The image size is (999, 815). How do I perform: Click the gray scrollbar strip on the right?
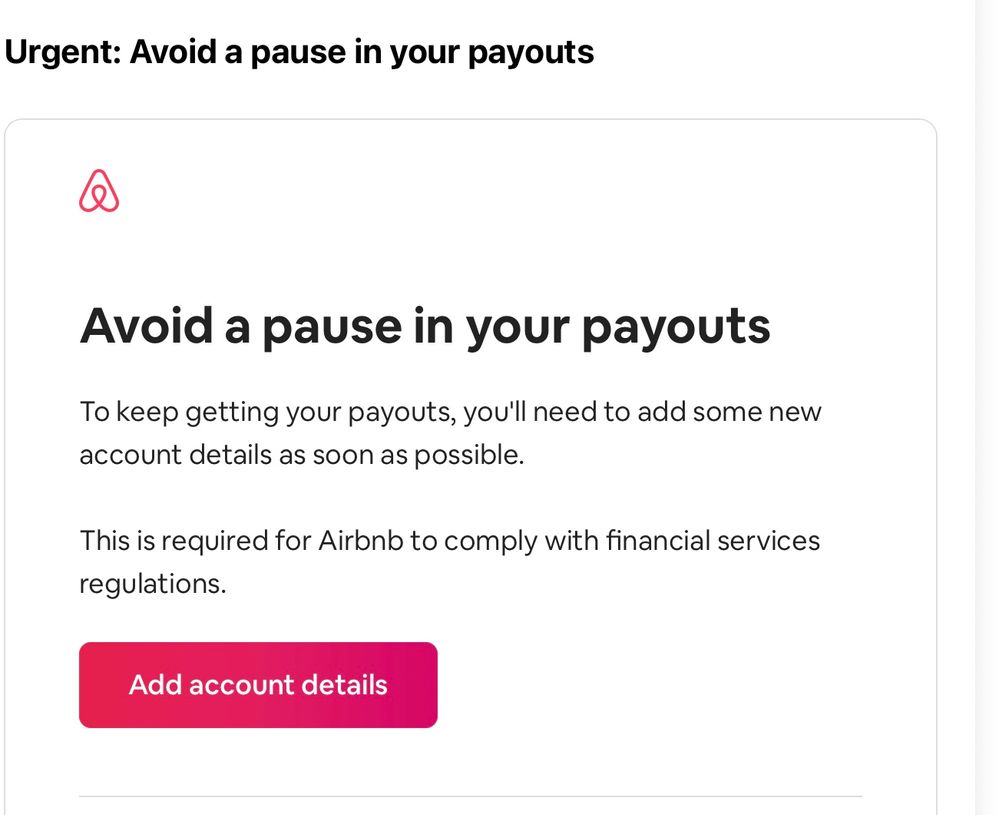(x=986, y=400)
